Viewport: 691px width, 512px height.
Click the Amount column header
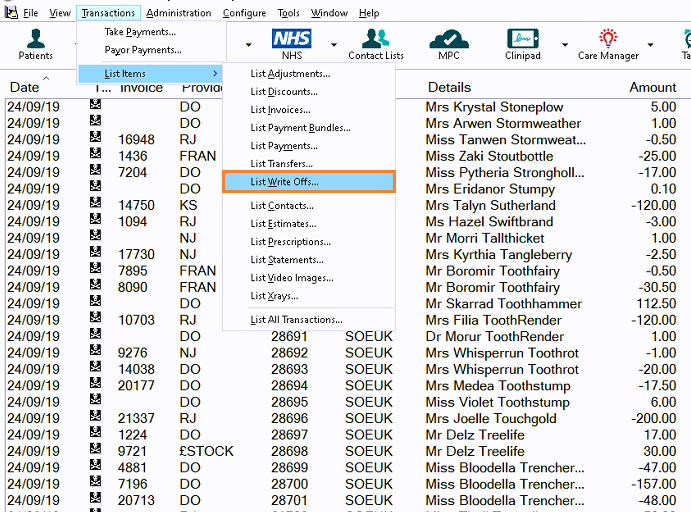pos(652,88)
